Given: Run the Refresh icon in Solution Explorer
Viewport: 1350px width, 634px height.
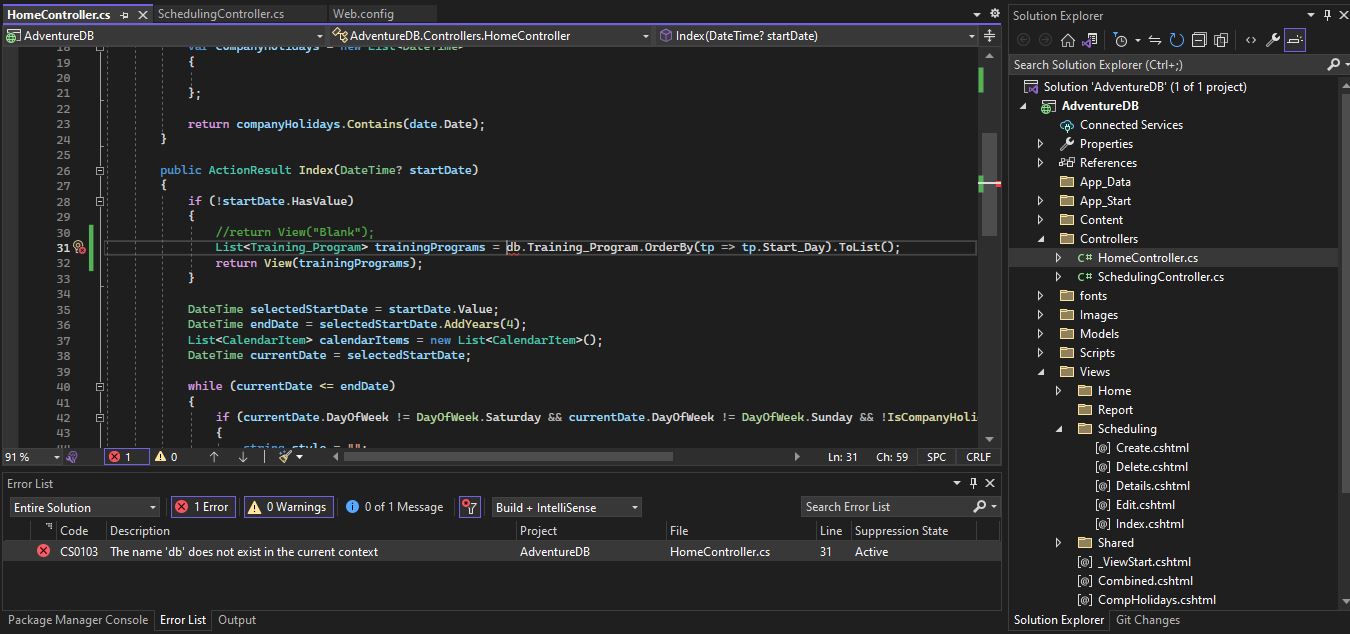Looking at the screenshot, I should 1176,40.
